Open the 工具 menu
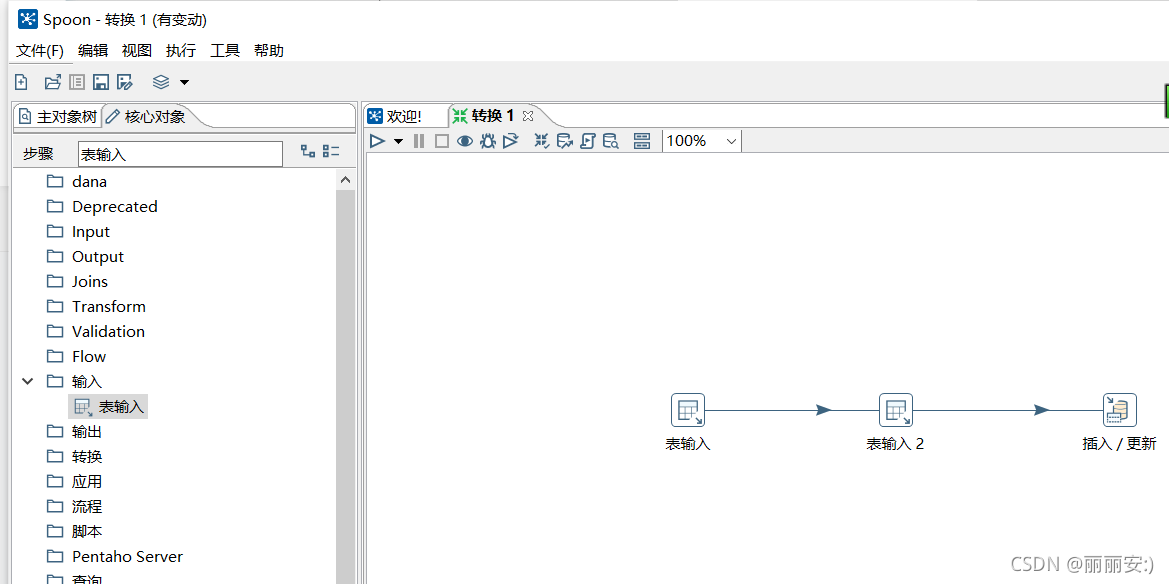 [x=225, y=51]
